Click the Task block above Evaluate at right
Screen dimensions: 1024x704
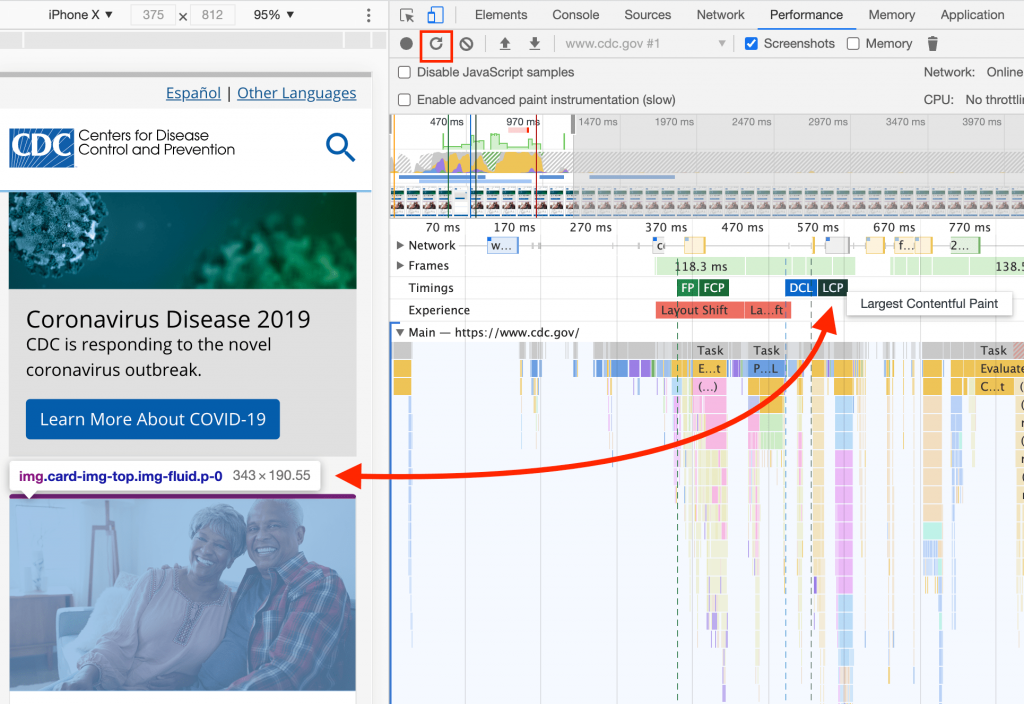(x=993, y=351)
